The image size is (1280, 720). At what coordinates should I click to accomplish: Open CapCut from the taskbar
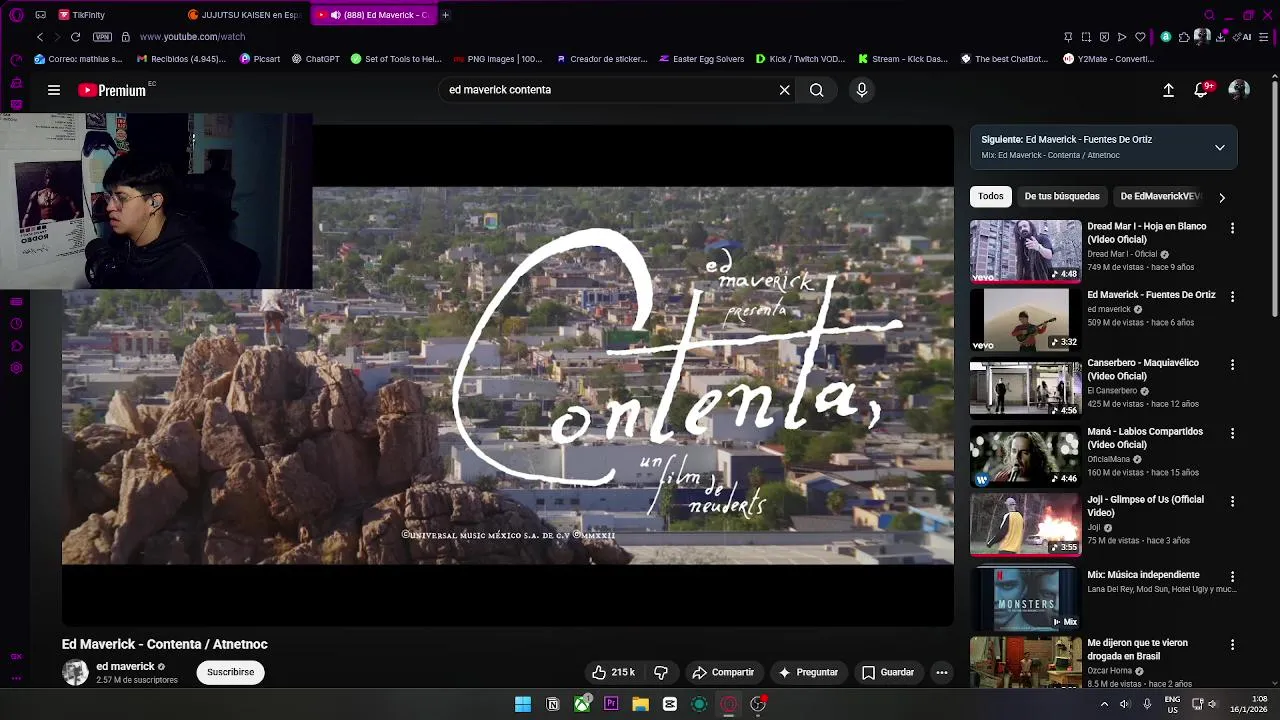pos(670,704)
